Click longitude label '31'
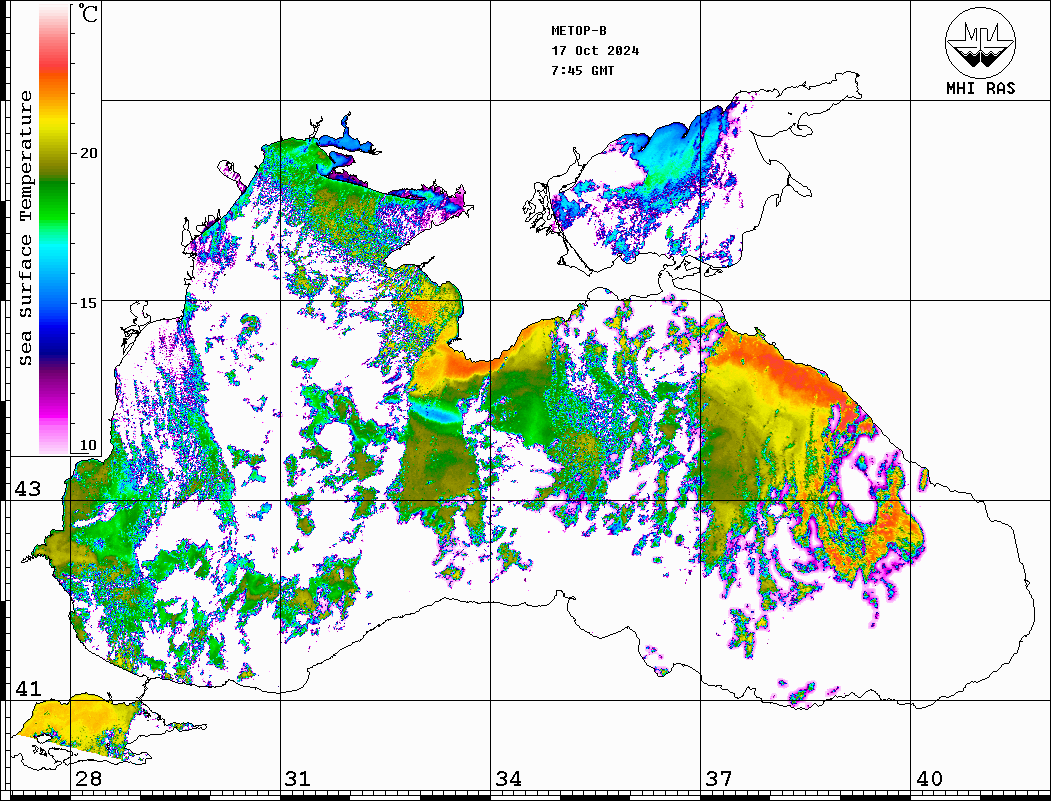1051x801 pixels. [x=298, y=779]
